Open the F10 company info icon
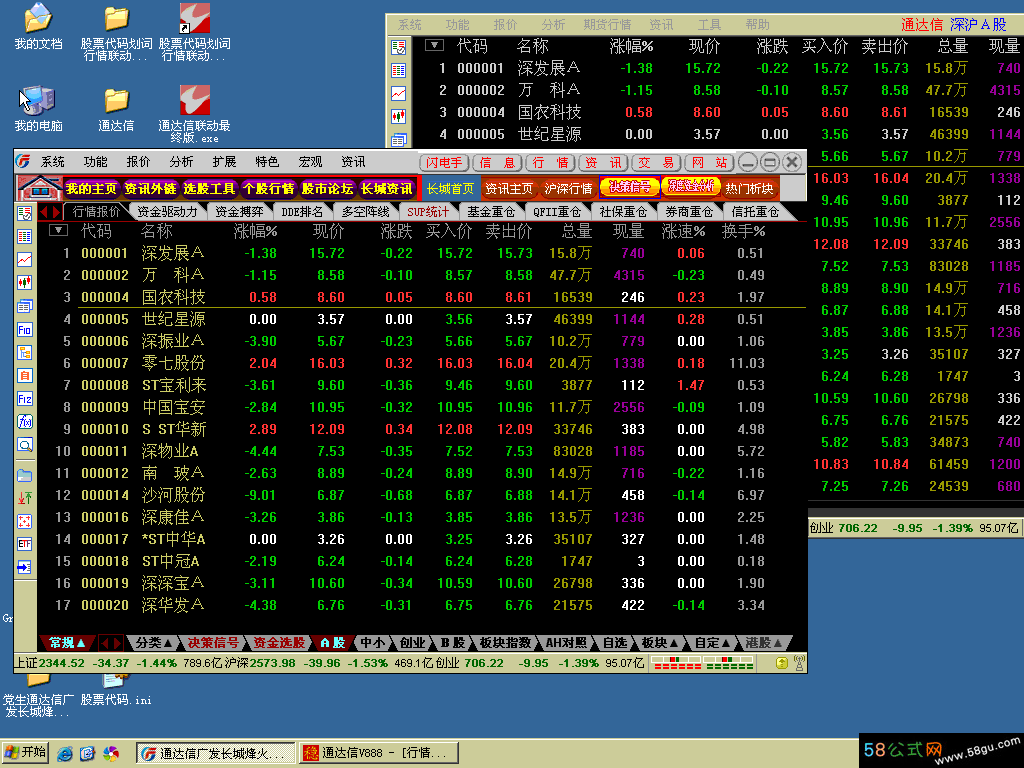The width and height of the screenshot is (1024, 768). [x=25, y=330]
